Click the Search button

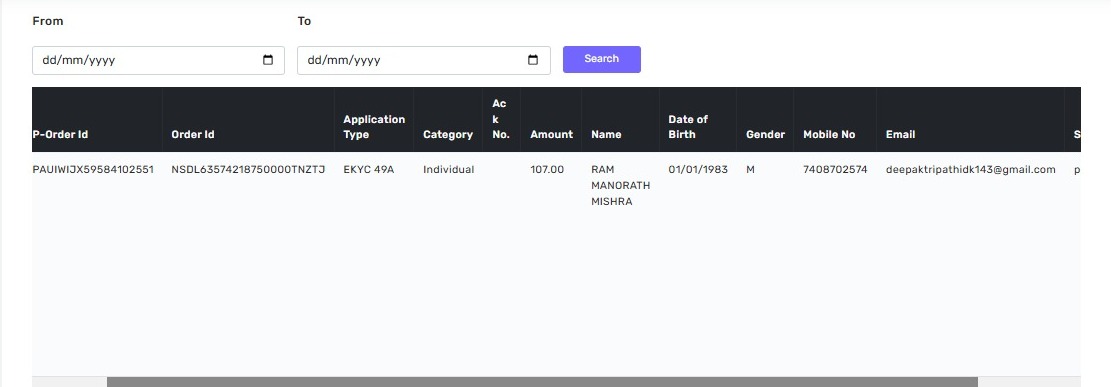click(602, 59)
